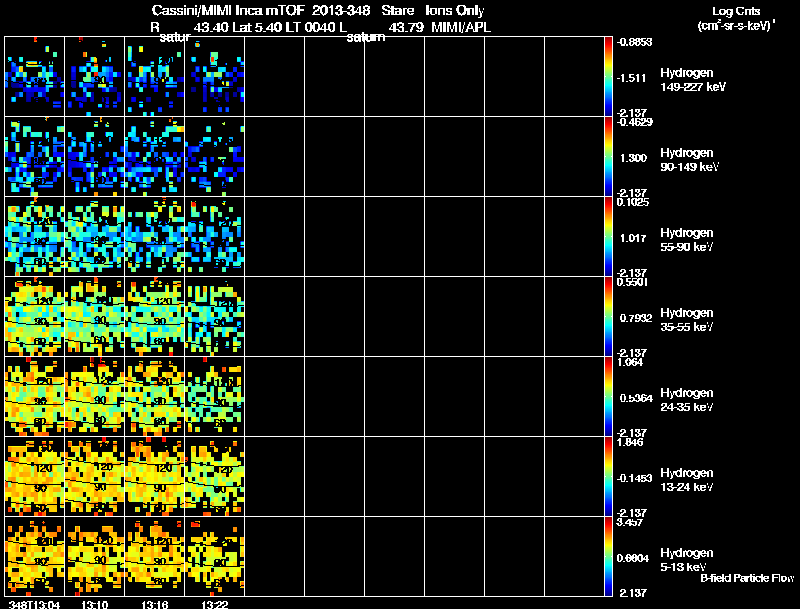The width and height of the screenshot is (800, 609).
Task: Click the Hydrogen 35-55 keV image at 13:22
Action: 215,317
